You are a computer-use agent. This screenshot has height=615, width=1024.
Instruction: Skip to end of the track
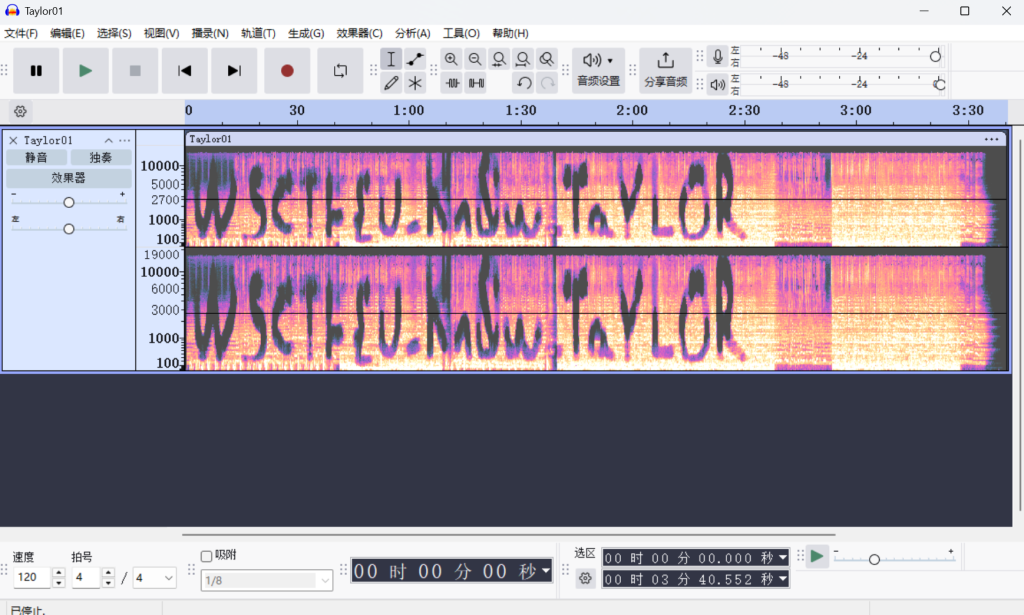point(234,71)
